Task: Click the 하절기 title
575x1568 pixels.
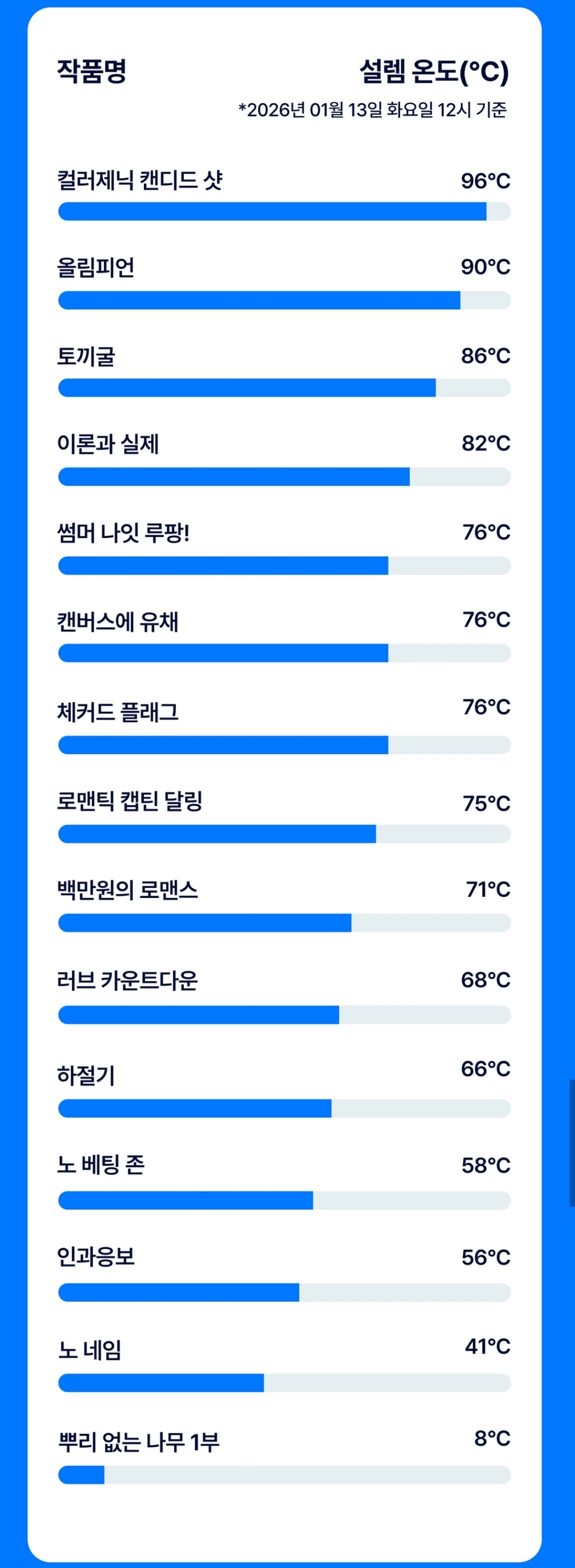Action: pyautogui.click(x=86, y=1075)
